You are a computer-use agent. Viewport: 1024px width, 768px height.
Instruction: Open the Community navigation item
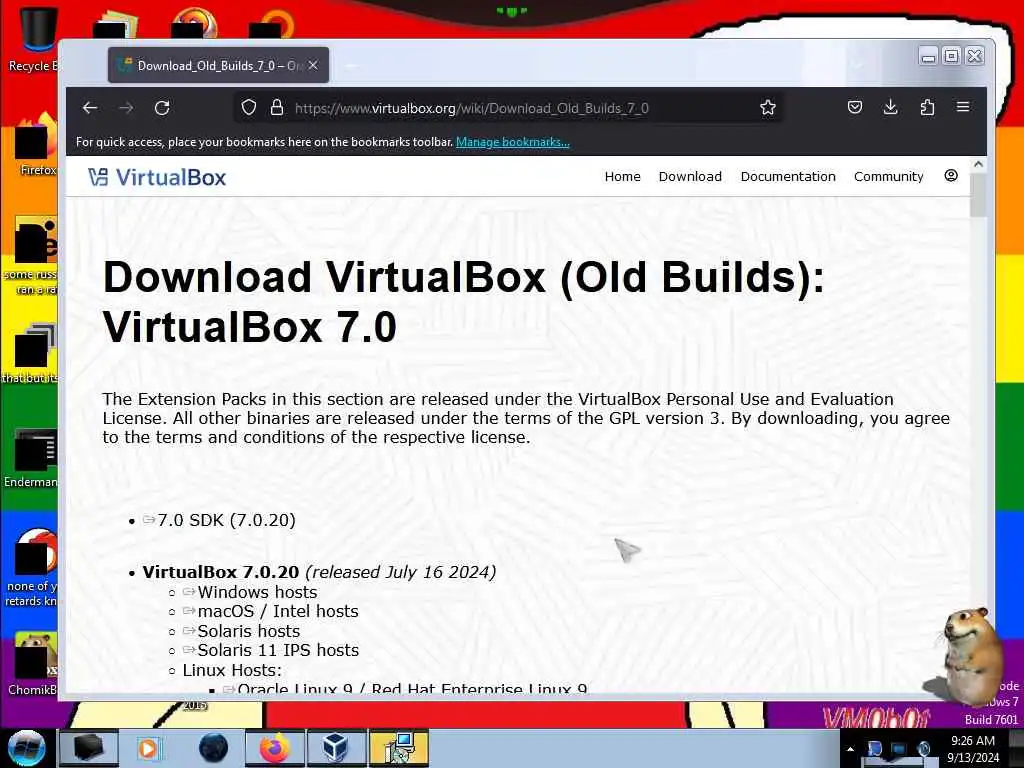tap(888, 176)
